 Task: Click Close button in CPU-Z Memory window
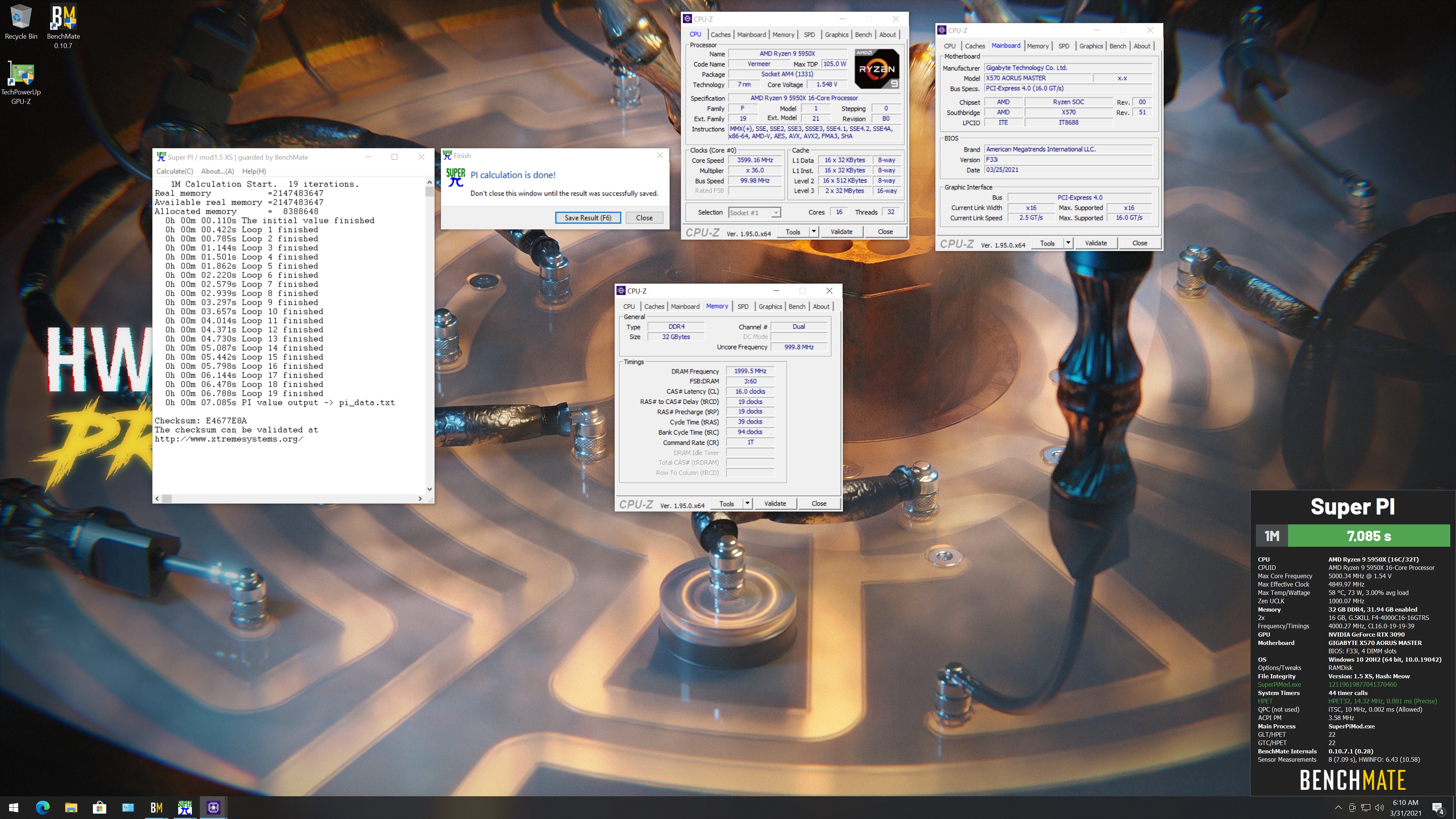click(x=819, y=504)
